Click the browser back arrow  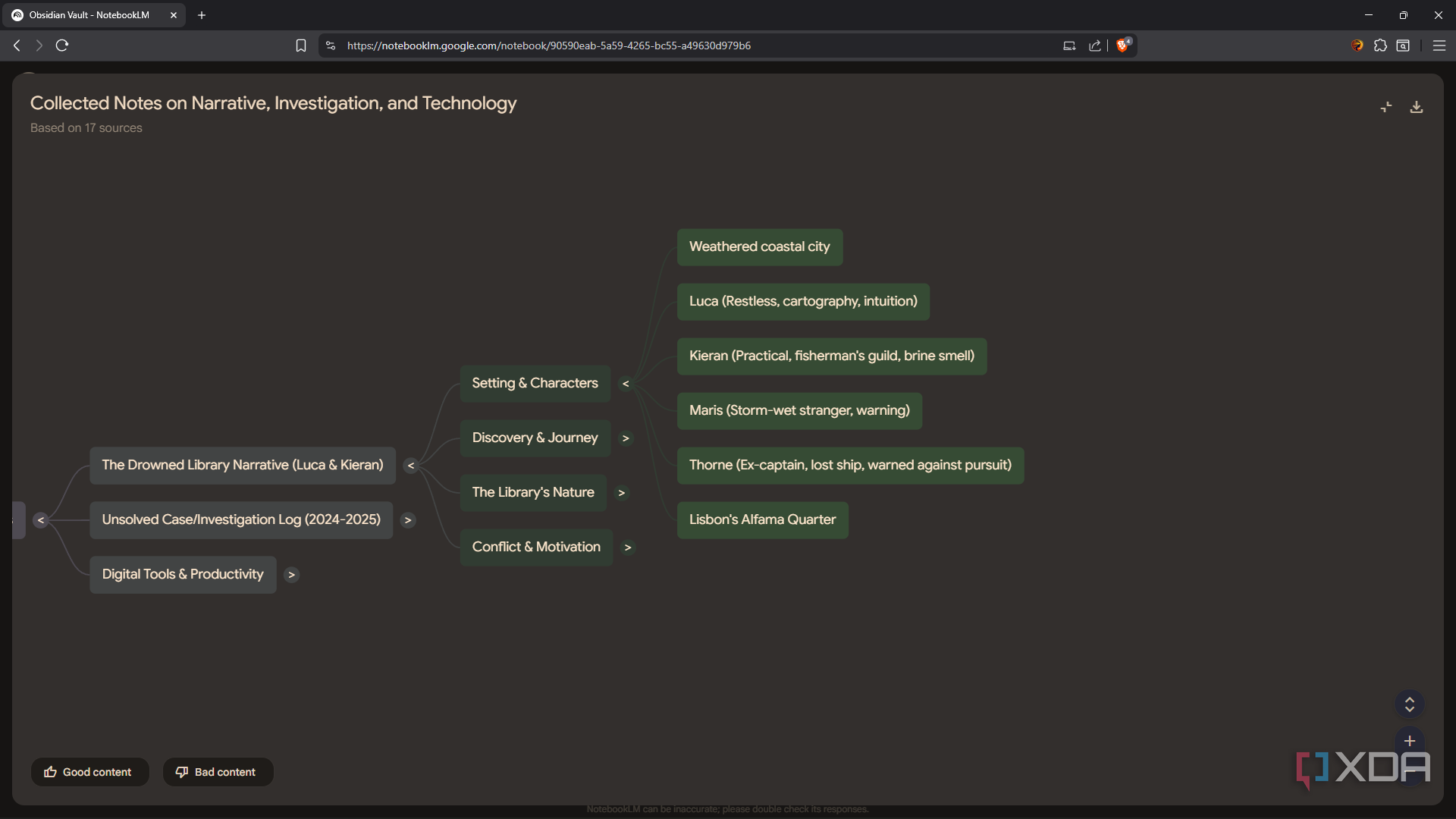pyautogui.click(x=17, y=45)
